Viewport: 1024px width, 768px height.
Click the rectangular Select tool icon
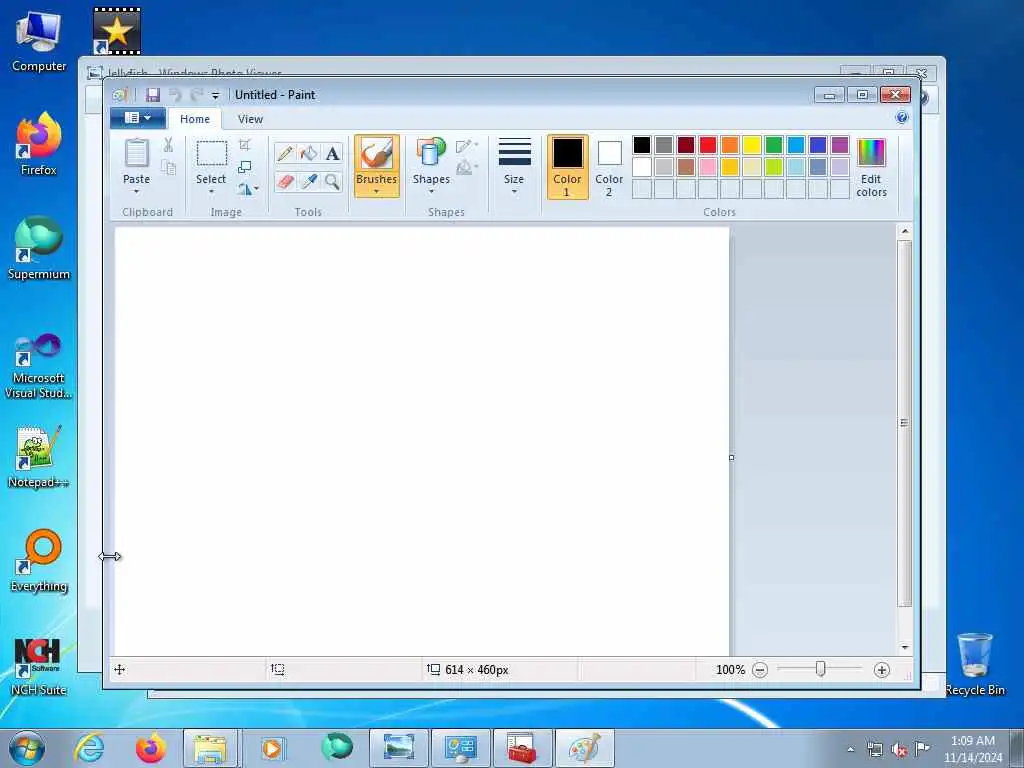point(212,153)
